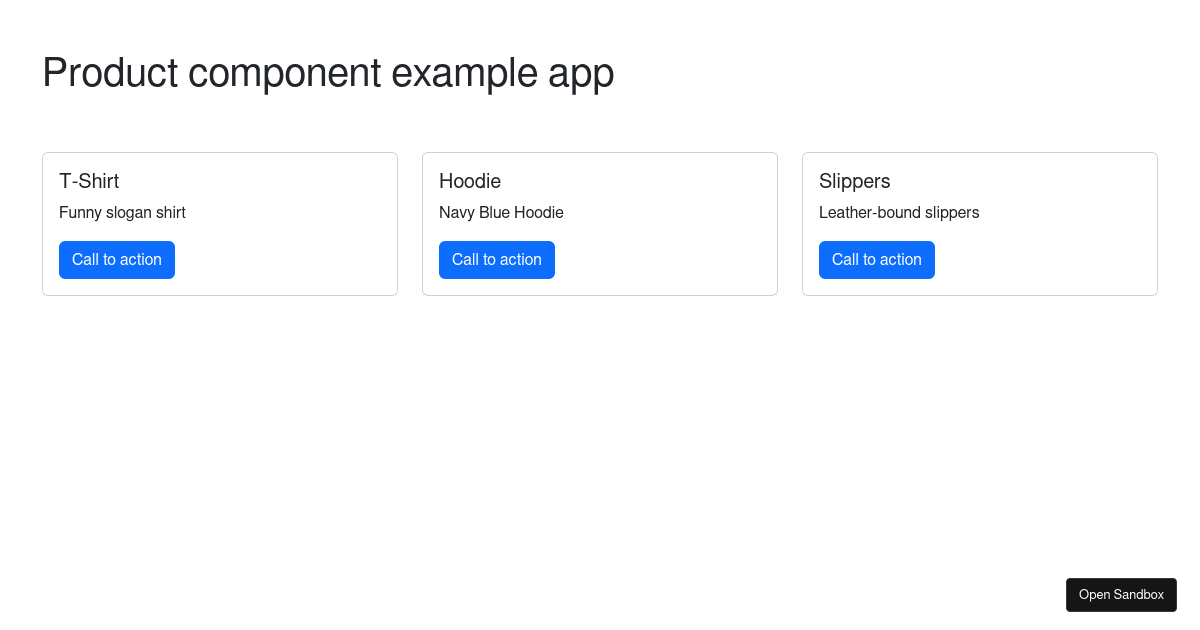Click the T-Shirt product title
The height and width of the screenshot is (630, 1200).
coord(89,181)
